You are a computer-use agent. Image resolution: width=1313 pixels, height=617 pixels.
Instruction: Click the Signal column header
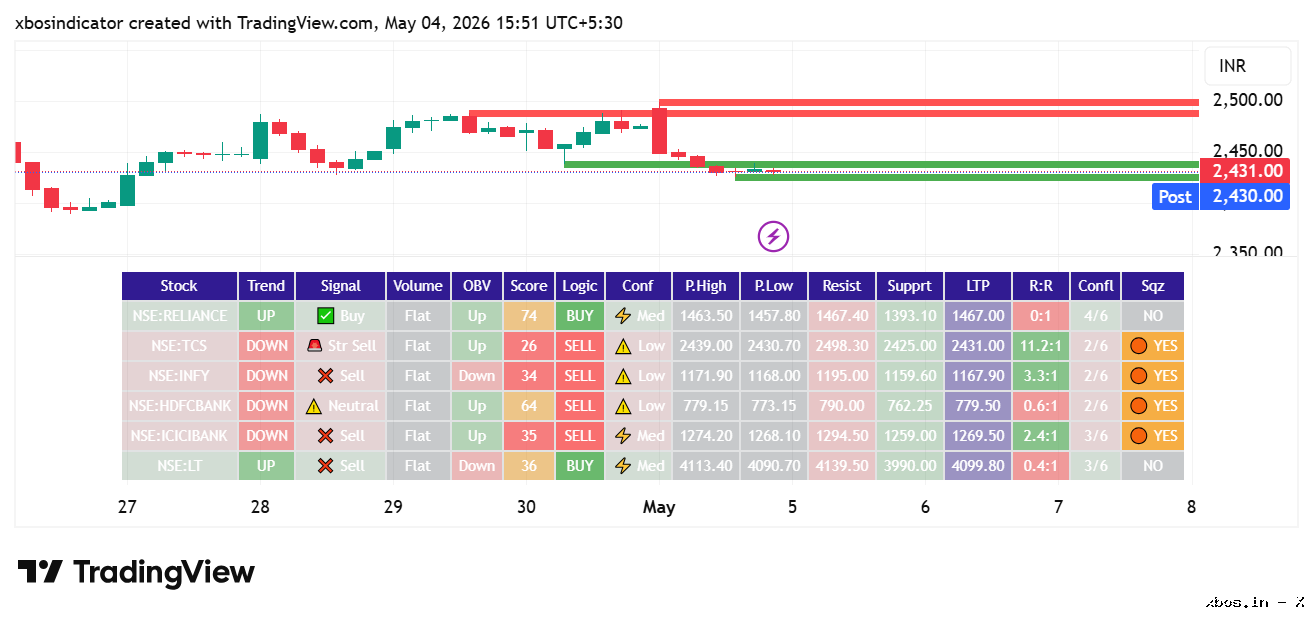(340, 286)
